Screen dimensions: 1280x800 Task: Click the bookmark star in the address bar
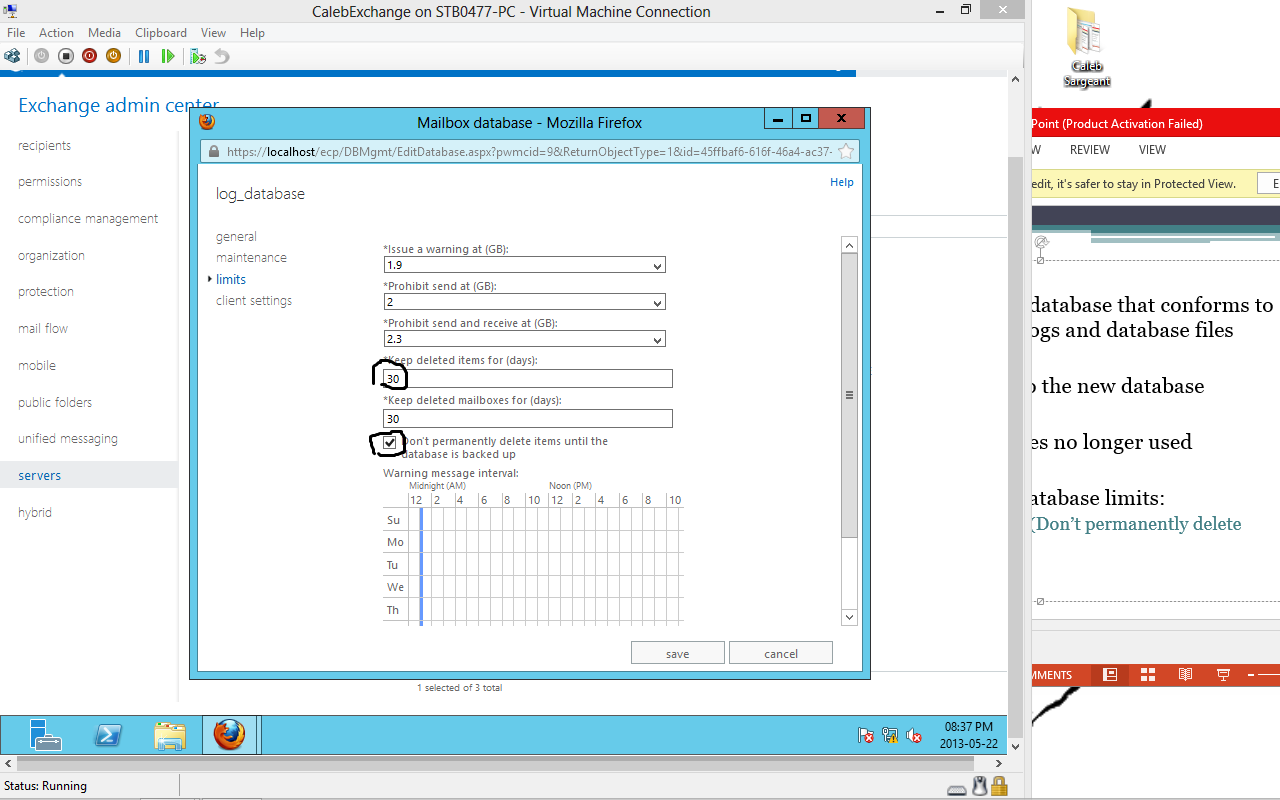click(846, 152)
